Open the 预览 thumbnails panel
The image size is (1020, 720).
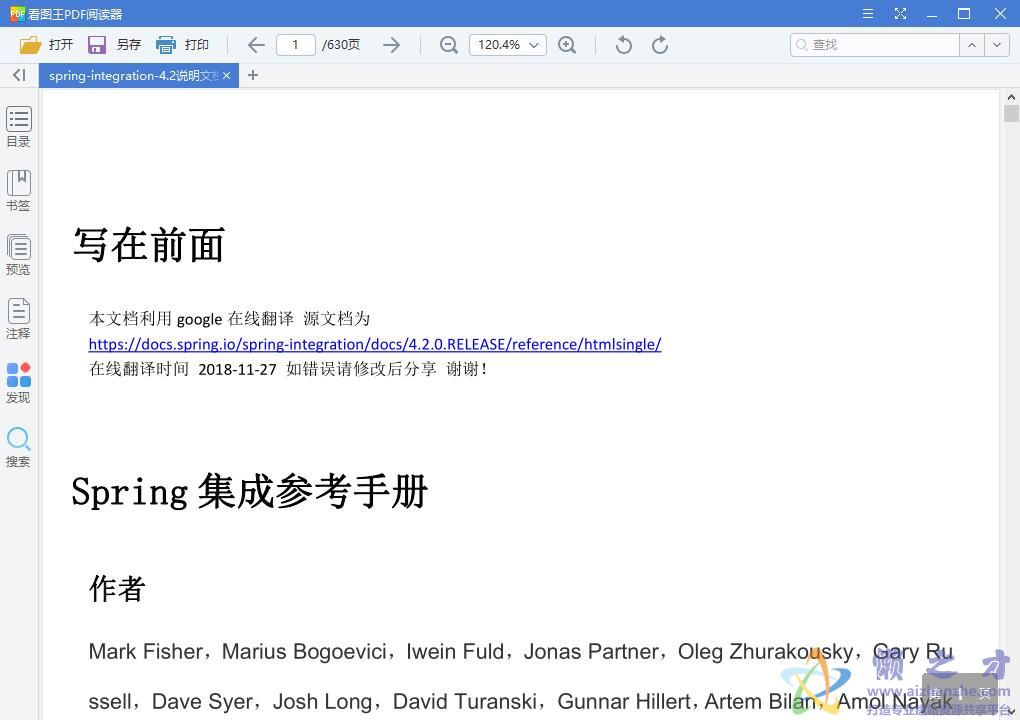coord(19,255)
